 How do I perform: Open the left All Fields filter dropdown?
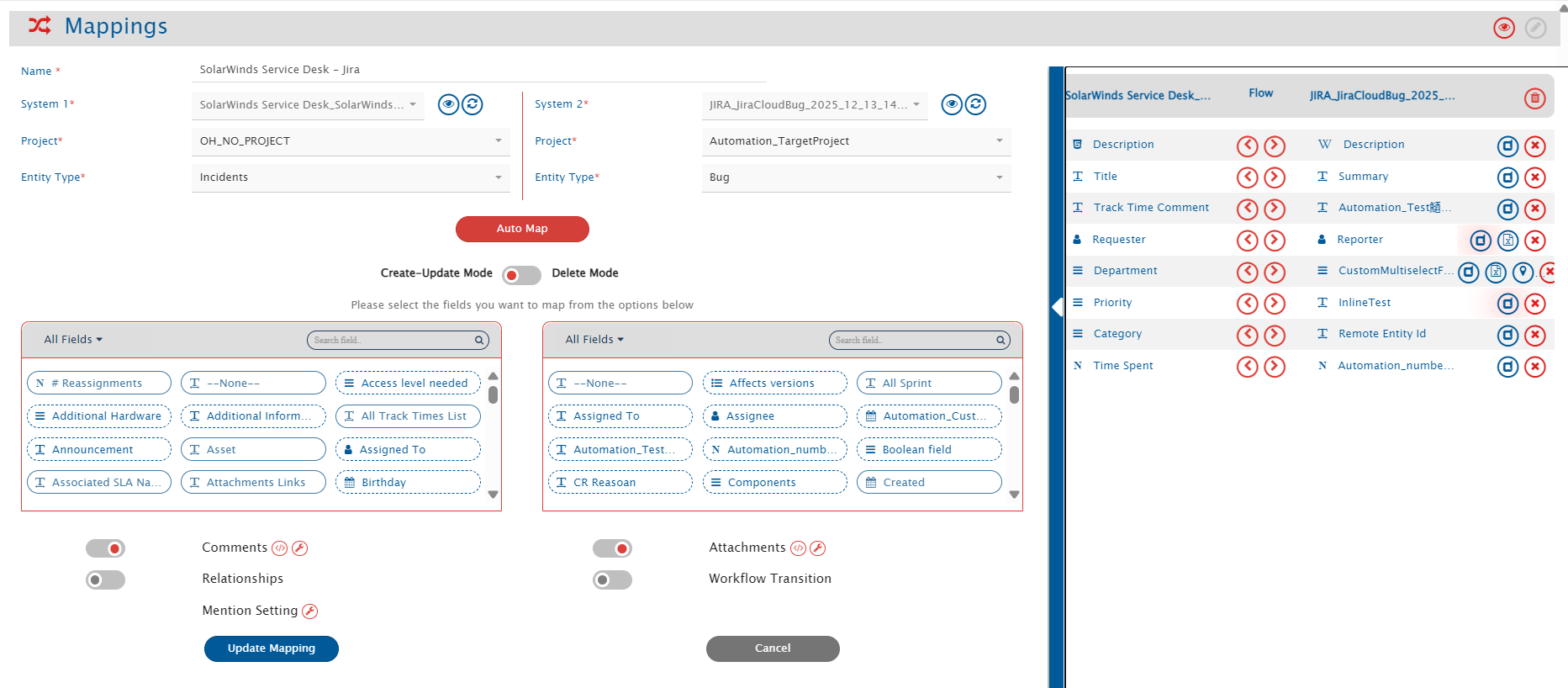pos(73,340)
